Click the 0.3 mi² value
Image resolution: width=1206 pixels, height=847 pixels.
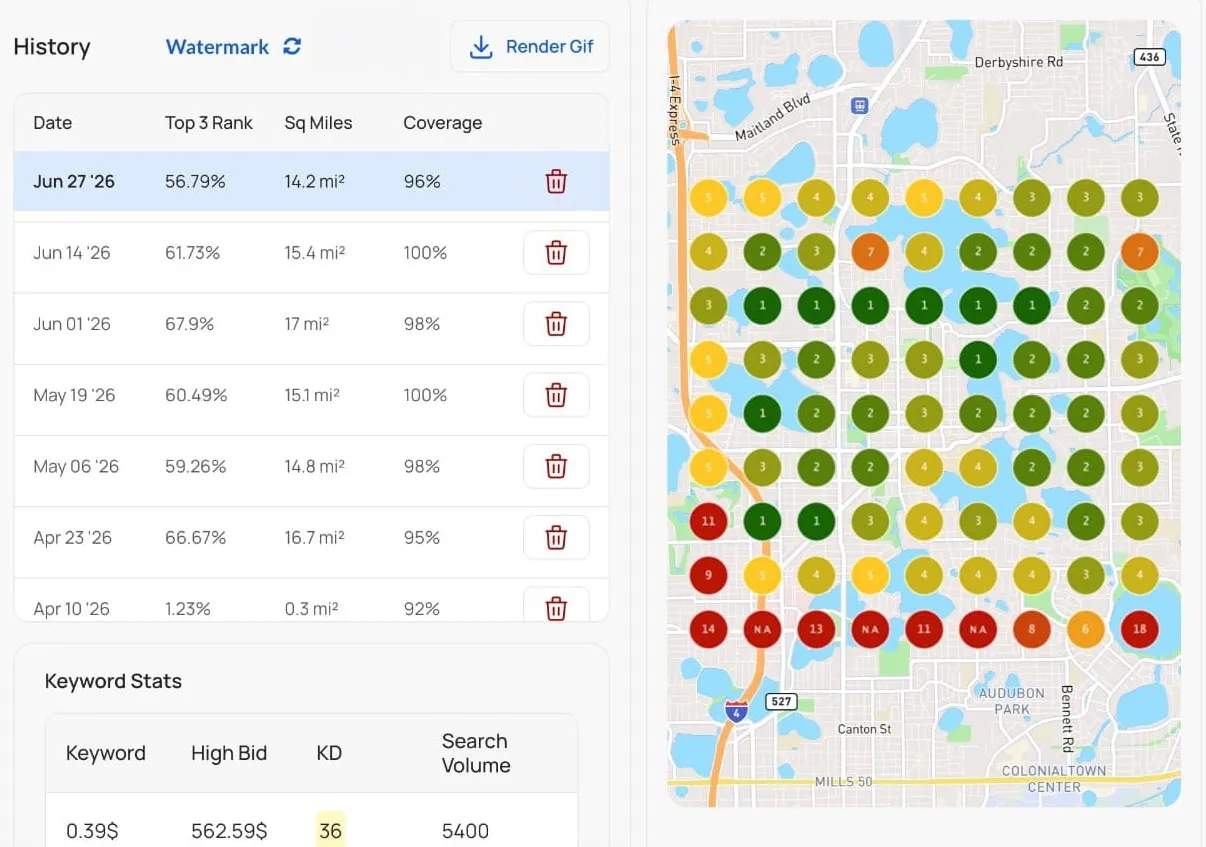[x=311, y=608]
